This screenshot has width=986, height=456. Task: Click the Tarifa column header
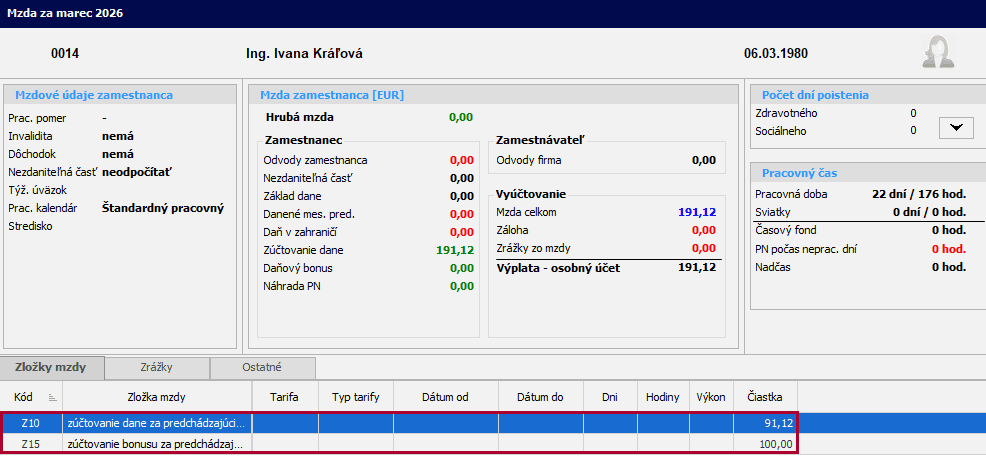pyautogui.click(x=284, y=396)
